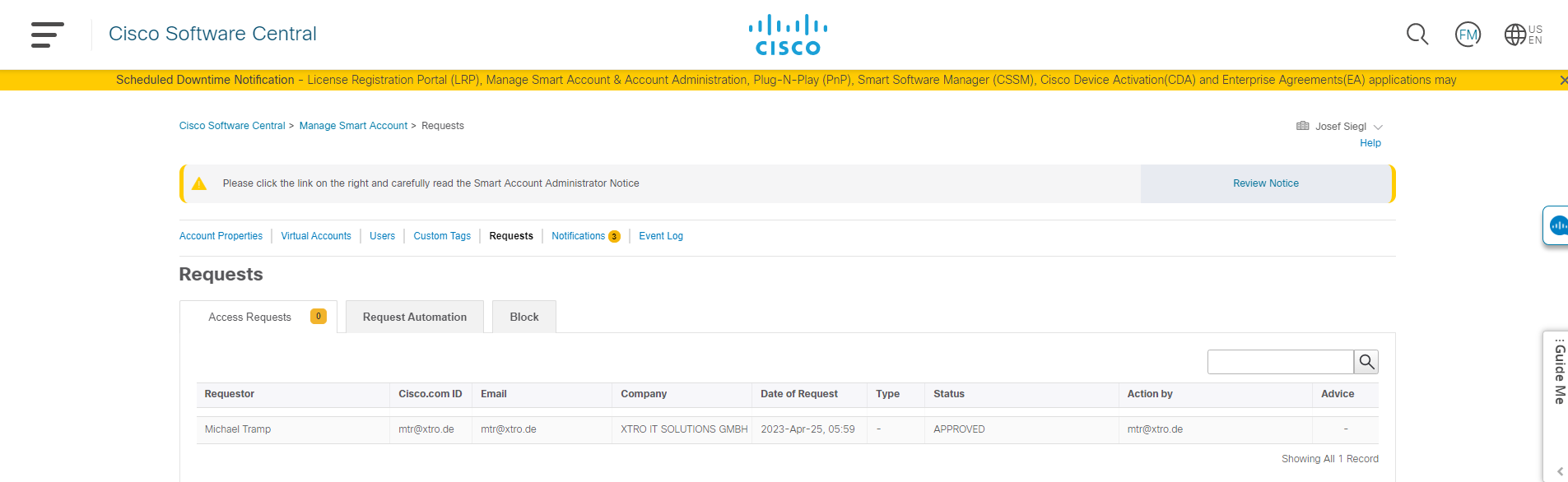Image resolution: width=1568 pixels, height=482 pixels.
Task: Click the yellow warning triangle icon
Action: [x=199, y=183]
